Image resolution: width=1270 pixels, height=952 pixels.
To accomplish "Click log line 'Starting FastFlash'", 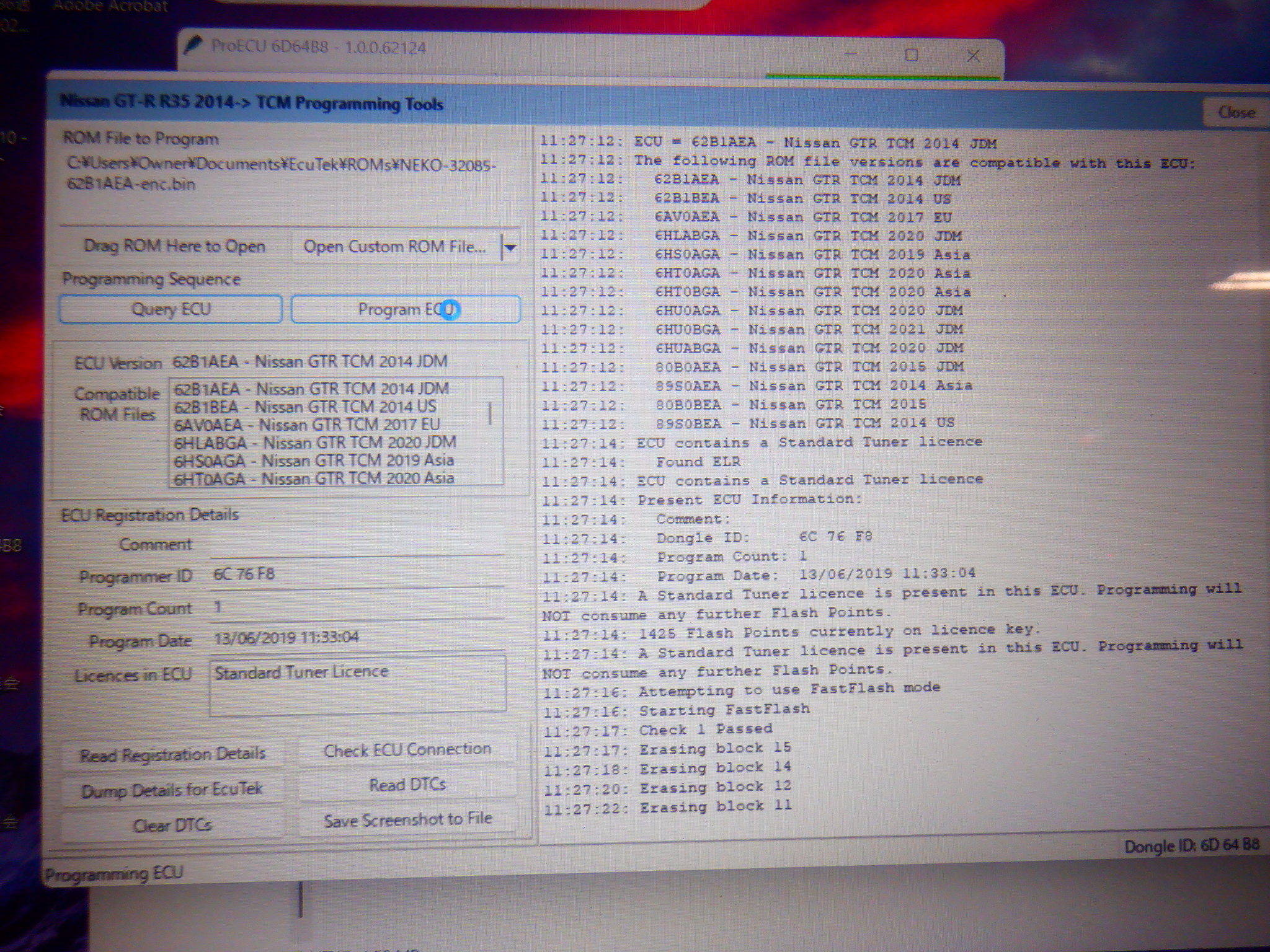I will click(x=677, y=710).
